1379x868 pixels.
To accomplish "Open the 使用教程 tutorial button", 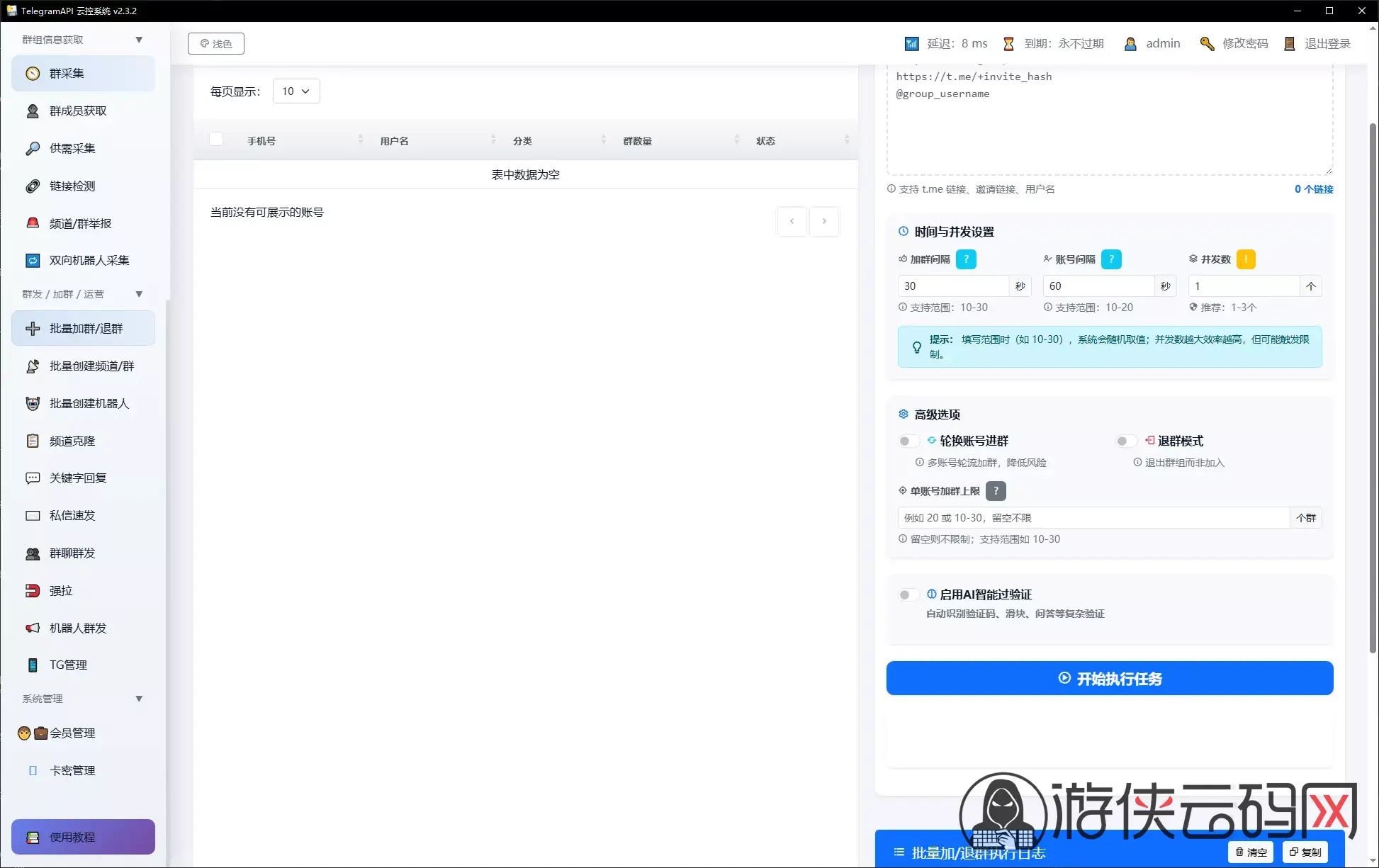I will (83, 838).
